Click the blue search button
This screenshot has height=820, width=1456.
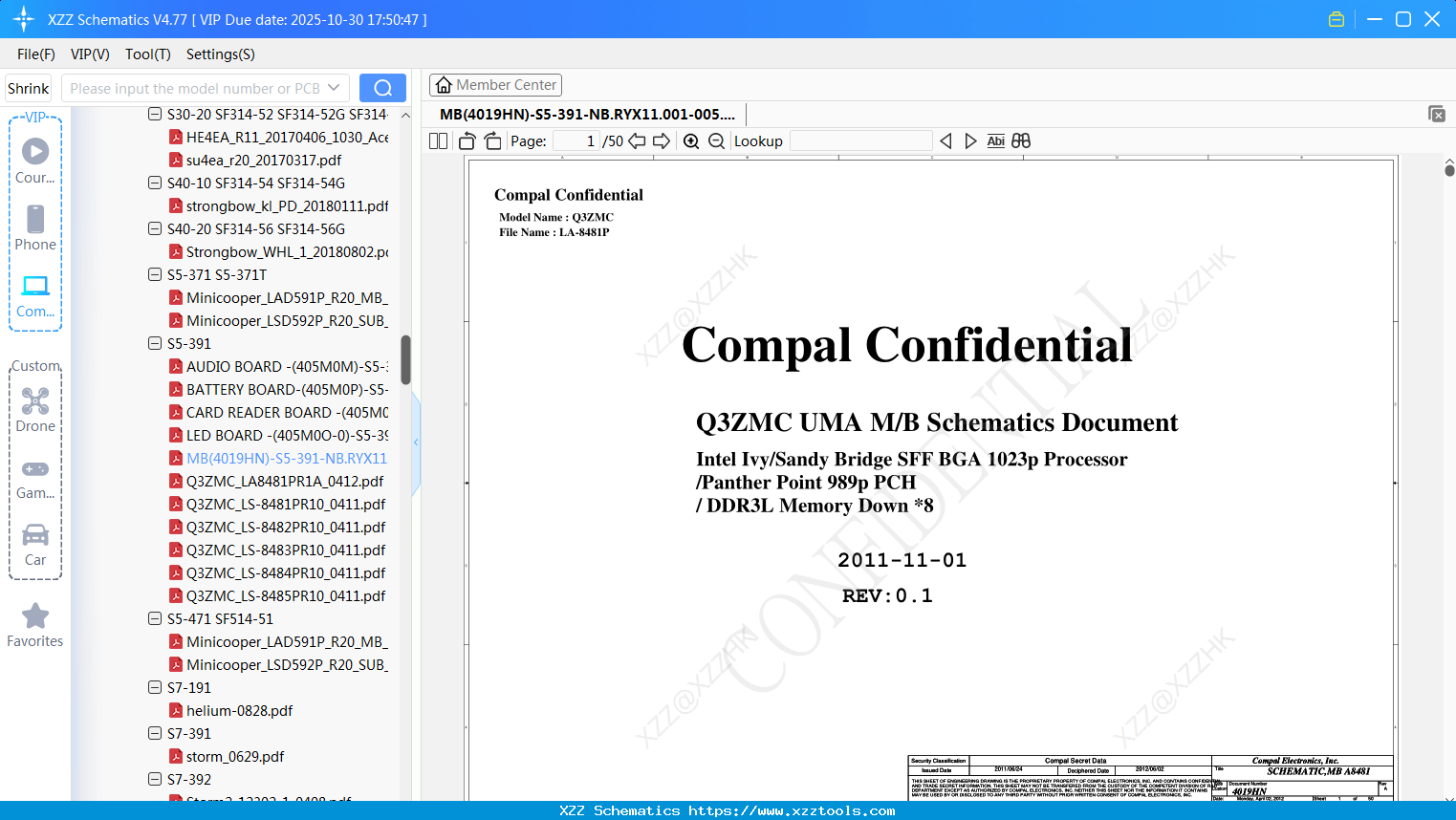tap(382, 88)
